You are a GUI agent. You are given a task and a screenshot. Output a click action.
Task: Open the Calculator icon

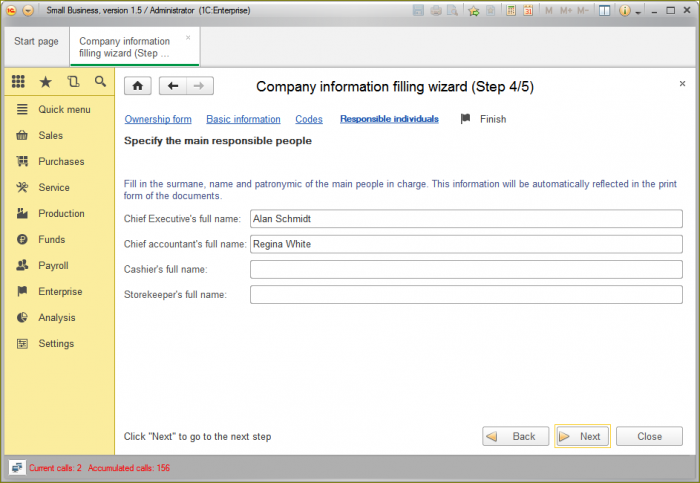tap(511, 11)
